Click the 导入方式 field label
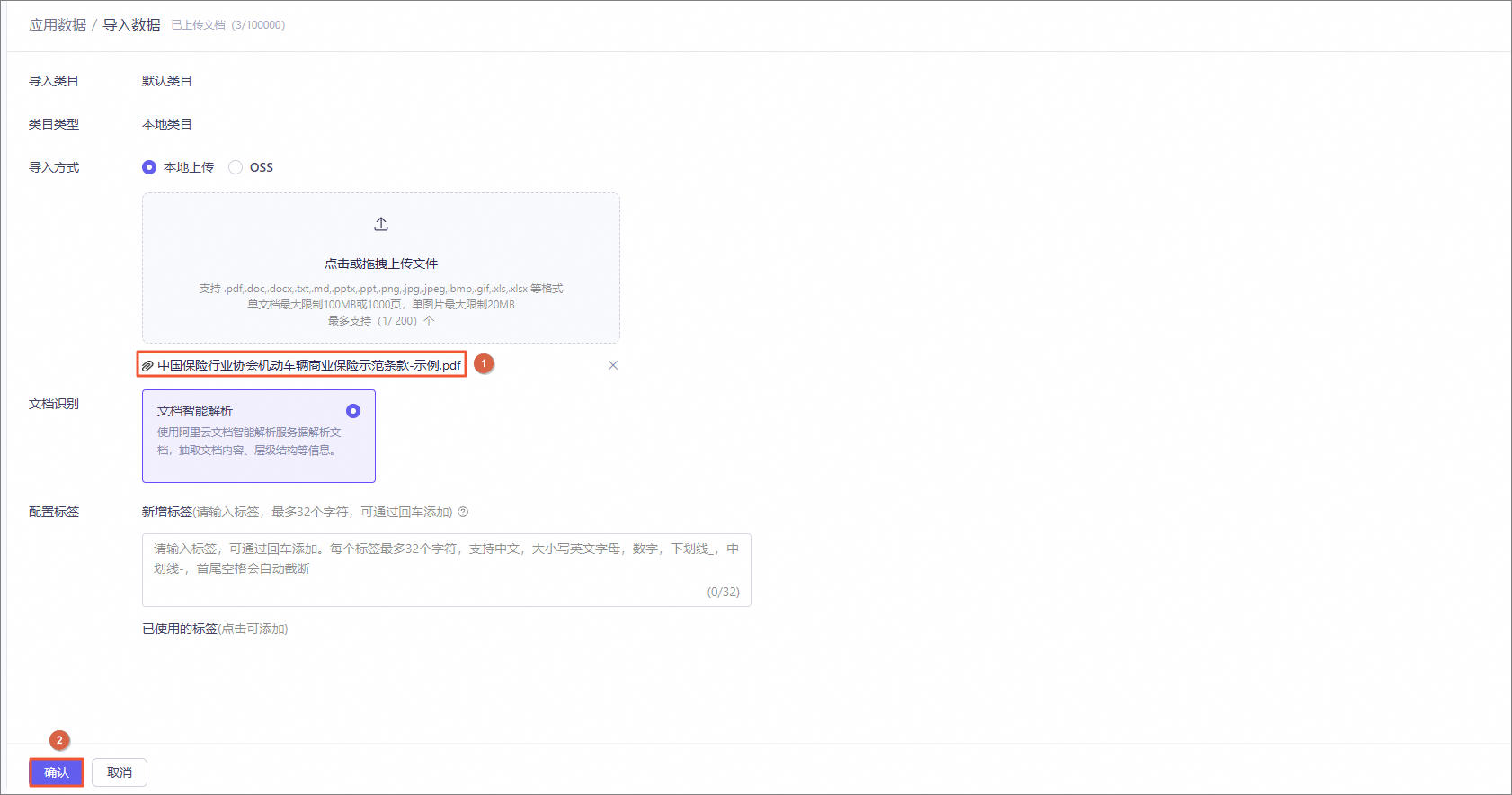The image size is (1512, 795). point(54,167)
